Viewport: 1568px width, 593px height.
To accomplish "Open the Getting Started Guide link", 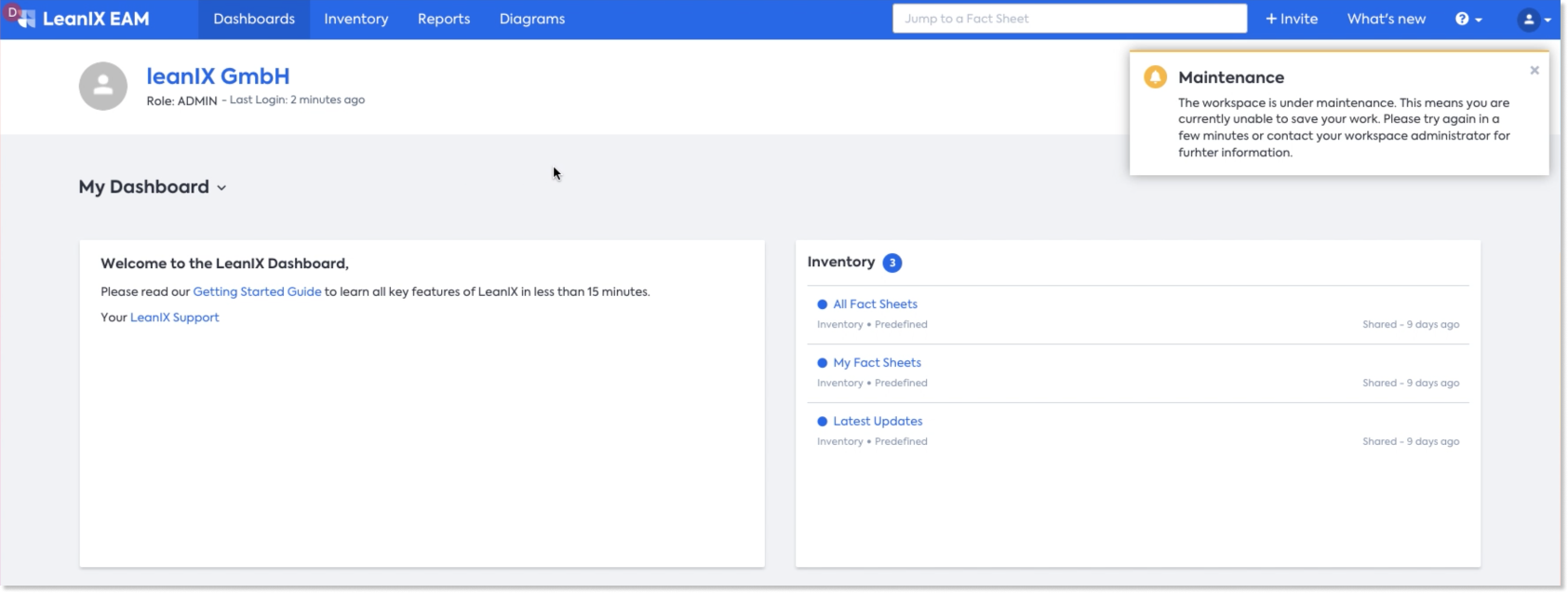I will (257, 291).
